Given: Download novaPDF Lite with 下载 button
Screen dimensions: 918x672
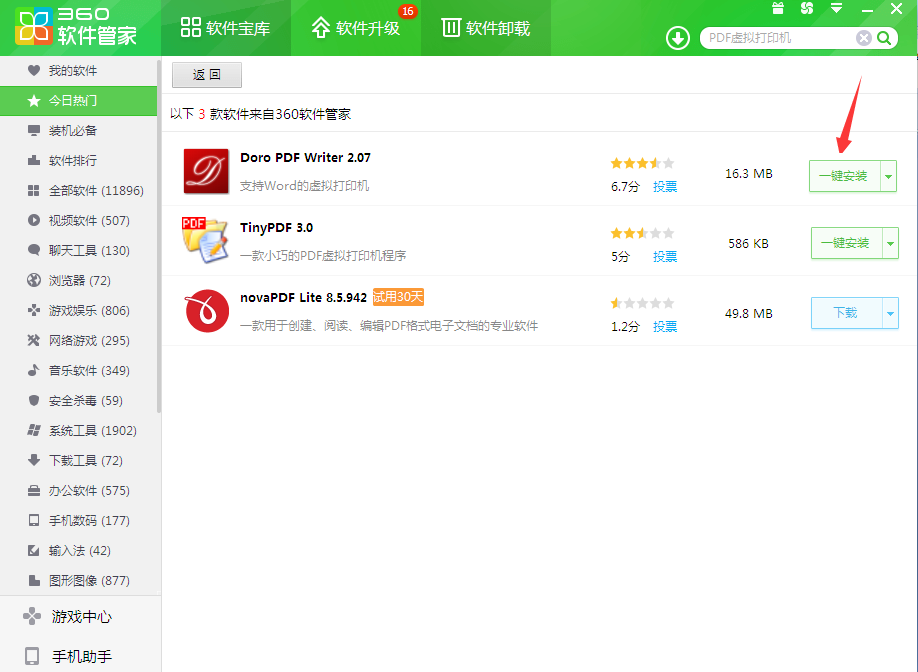Looking at the screenshot, I should [x=847, y=313].
